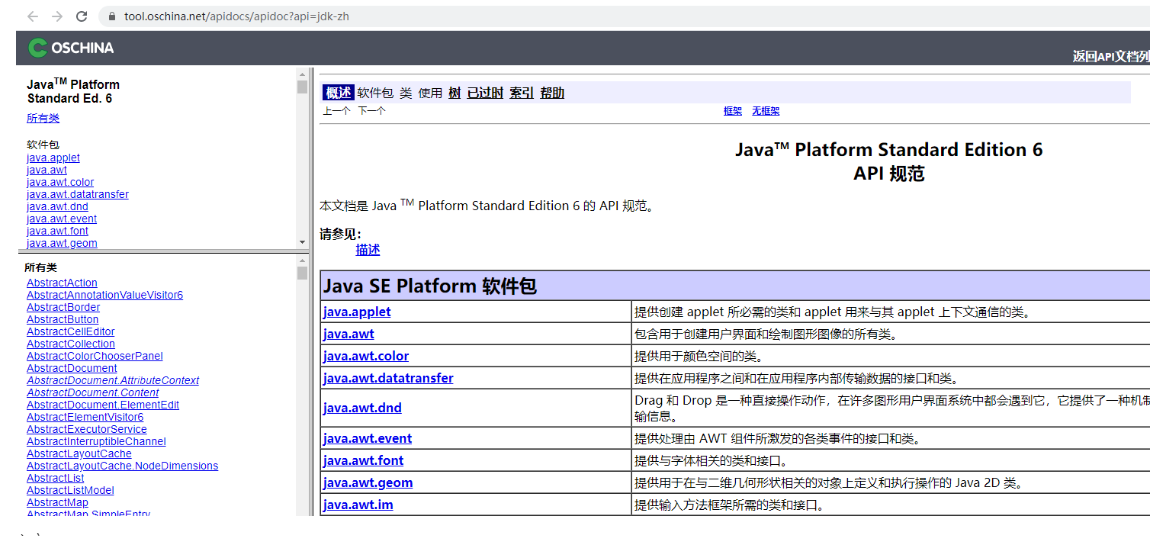This screenshot has height=536, width=1175.
Task: Go forward with the browser forward arrow
Action: [x=58, y=16]
